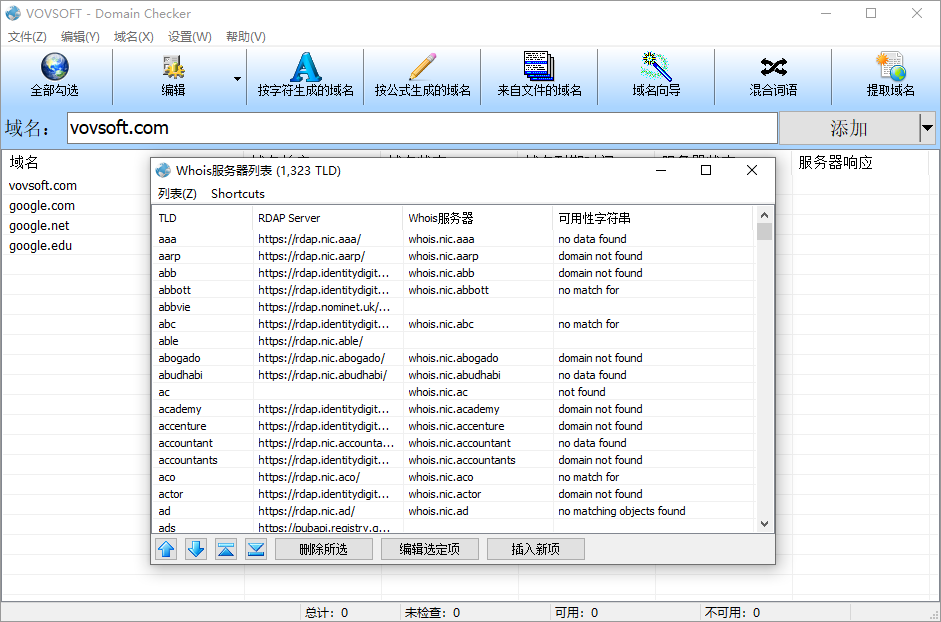Select the abbott TLD row
941x622 pixels.
(453, 290)
